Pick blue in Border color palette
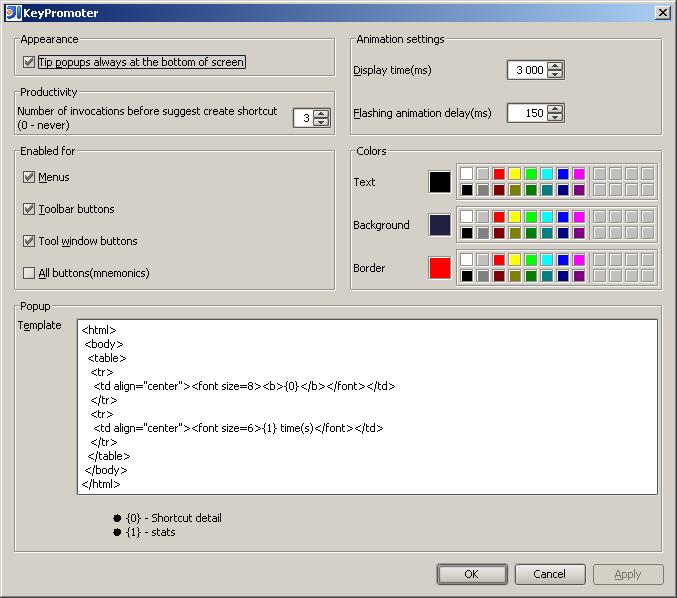Screen dimensions: 677x598 click(x=563, y=260)
